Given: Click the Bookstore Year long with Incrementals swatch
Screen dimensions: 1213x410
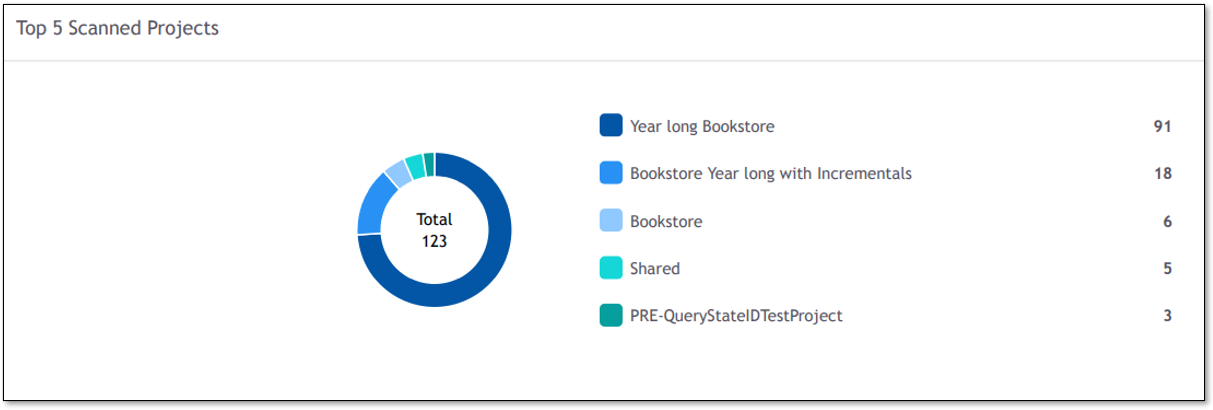Looking at the screenshot, I should click(x=611, y=173).
